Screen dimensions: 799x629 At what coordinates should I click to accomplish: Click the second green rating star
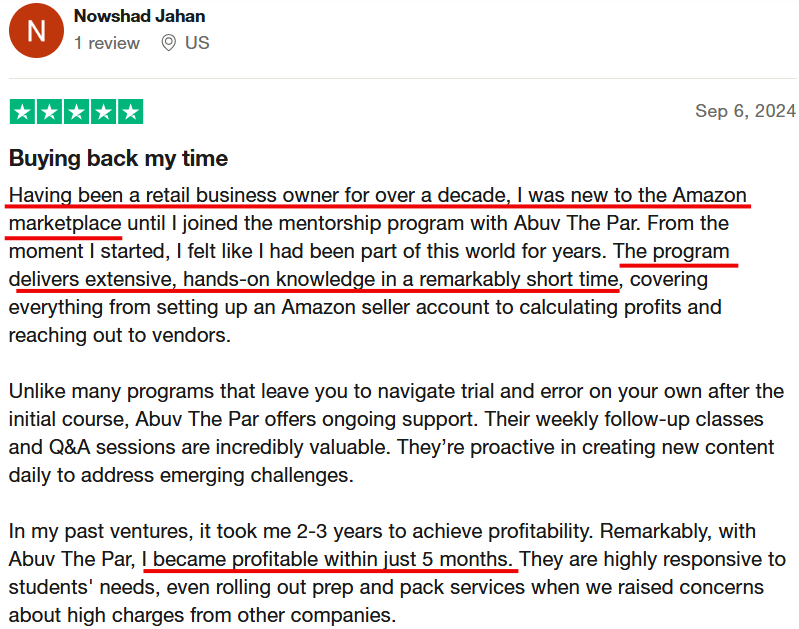point(49,112)
